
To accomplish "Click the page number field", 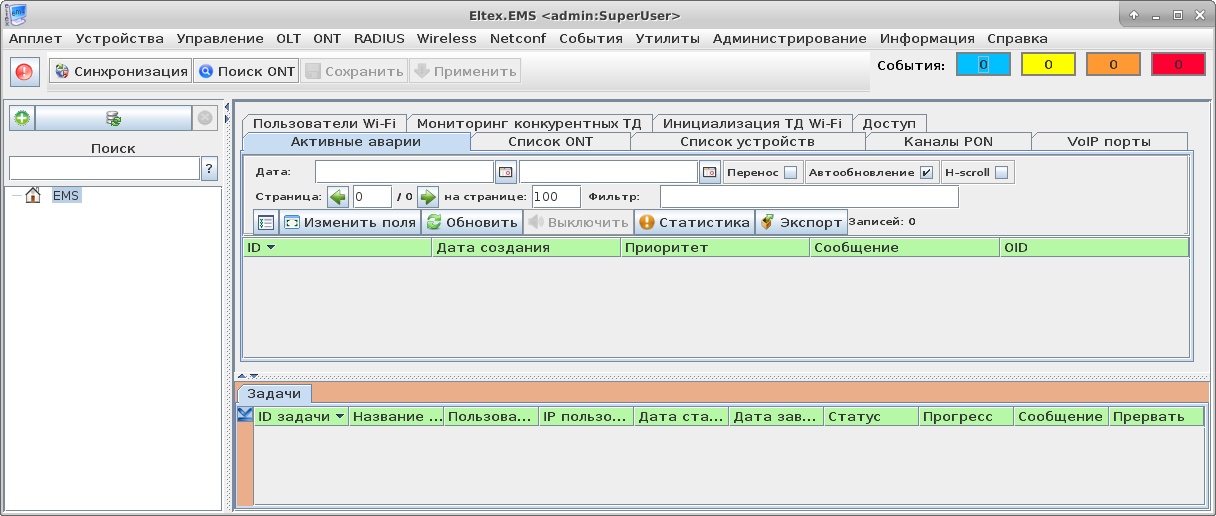I will tap(372, 197).
